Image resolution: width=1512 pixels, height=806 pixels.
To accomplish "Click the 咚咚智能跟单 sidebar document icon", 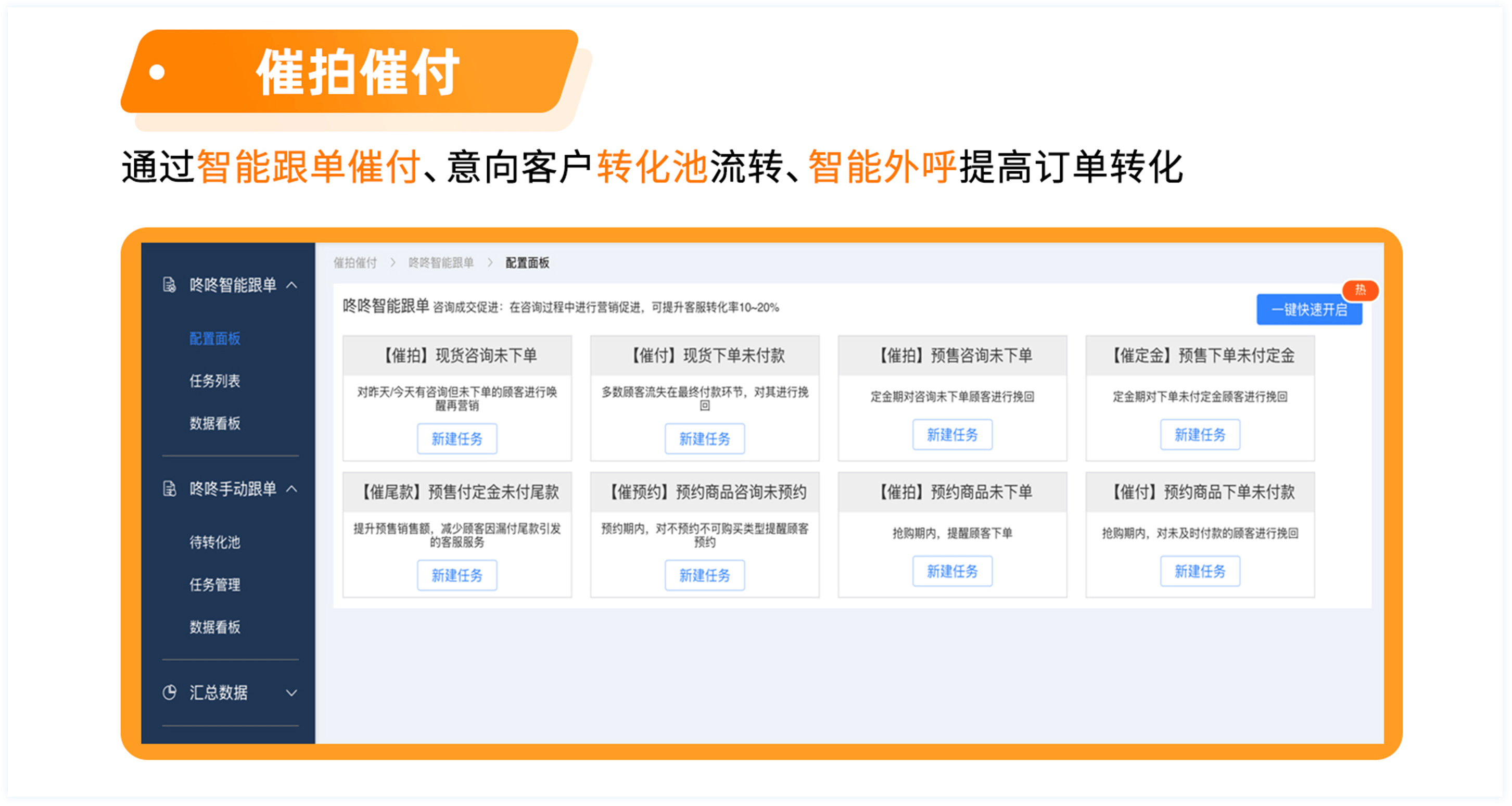I will (169, 285).
